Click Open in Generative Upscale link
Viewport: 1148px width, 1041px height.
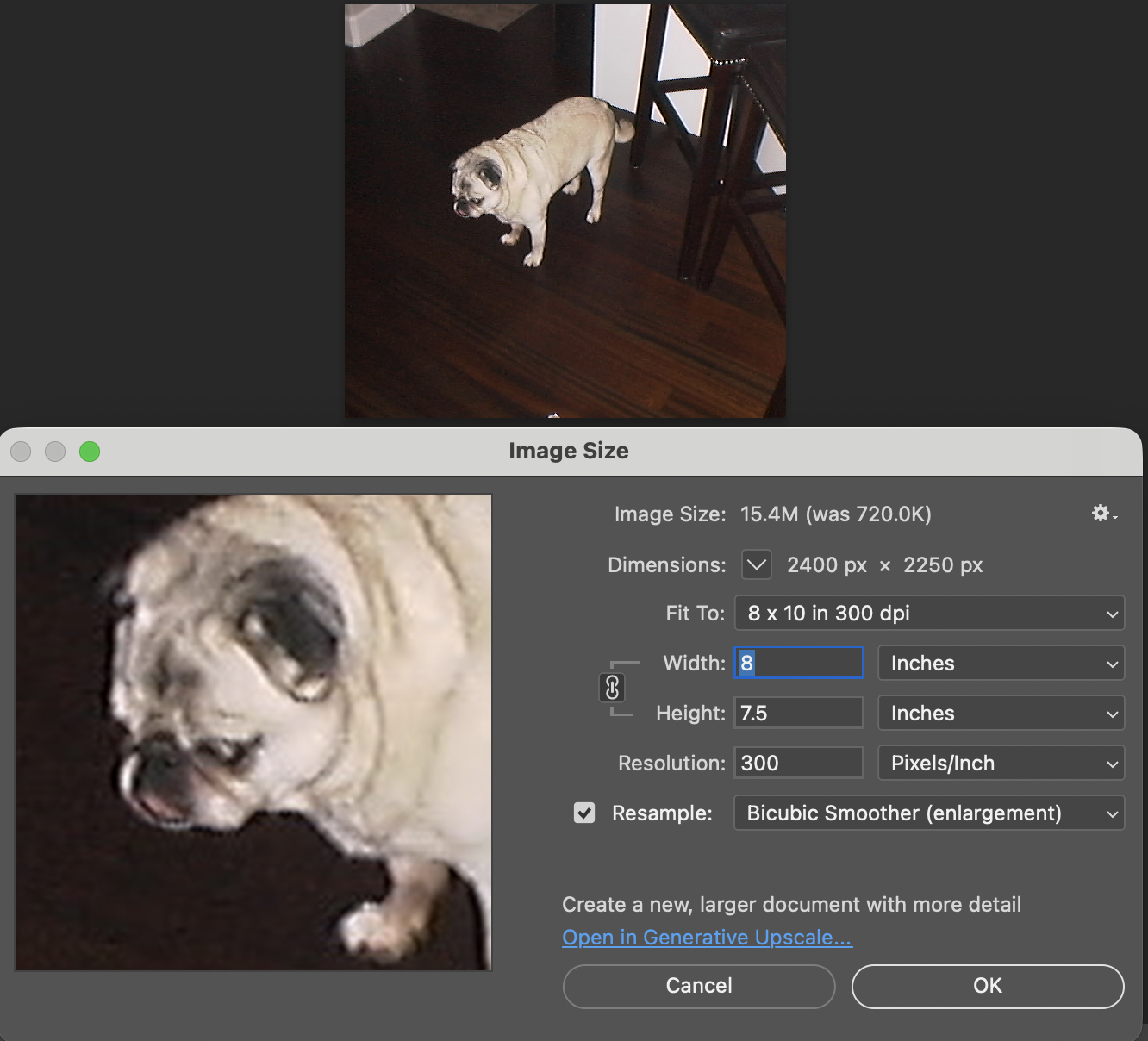707,937
